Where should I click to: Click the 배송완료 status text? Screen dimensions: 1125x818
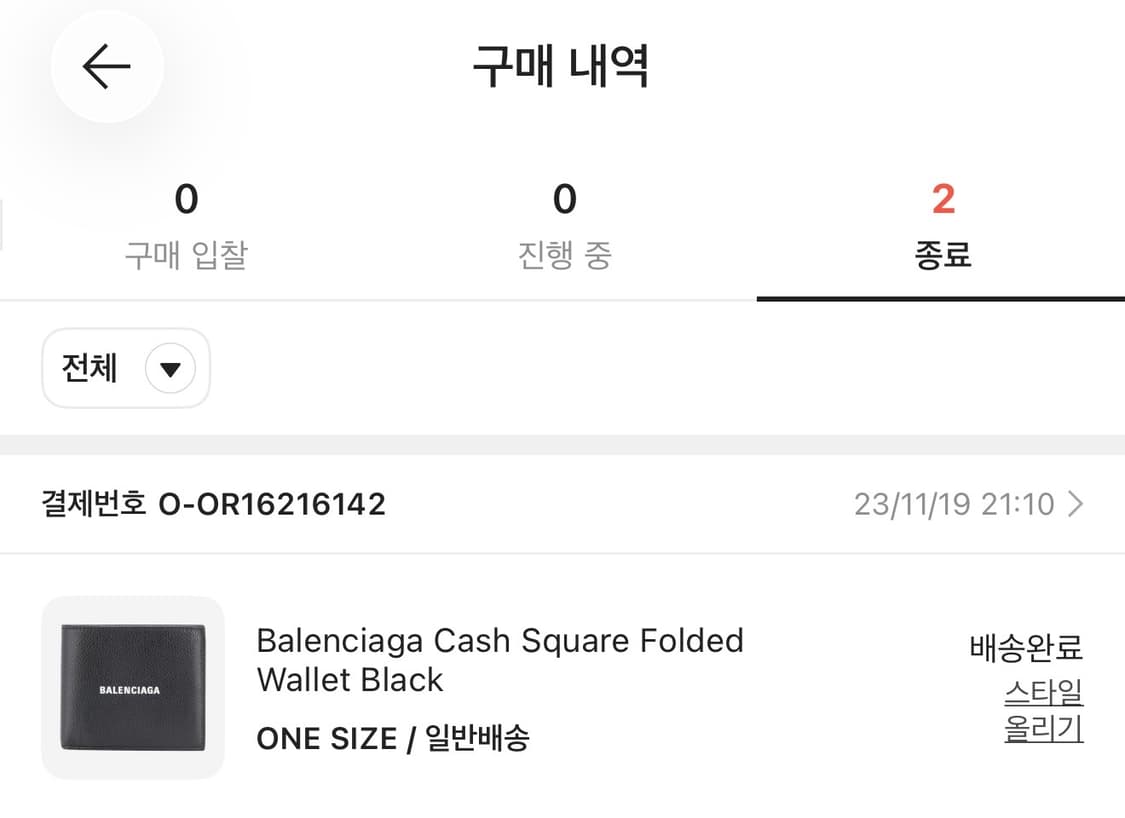[x=1026, y=650]
